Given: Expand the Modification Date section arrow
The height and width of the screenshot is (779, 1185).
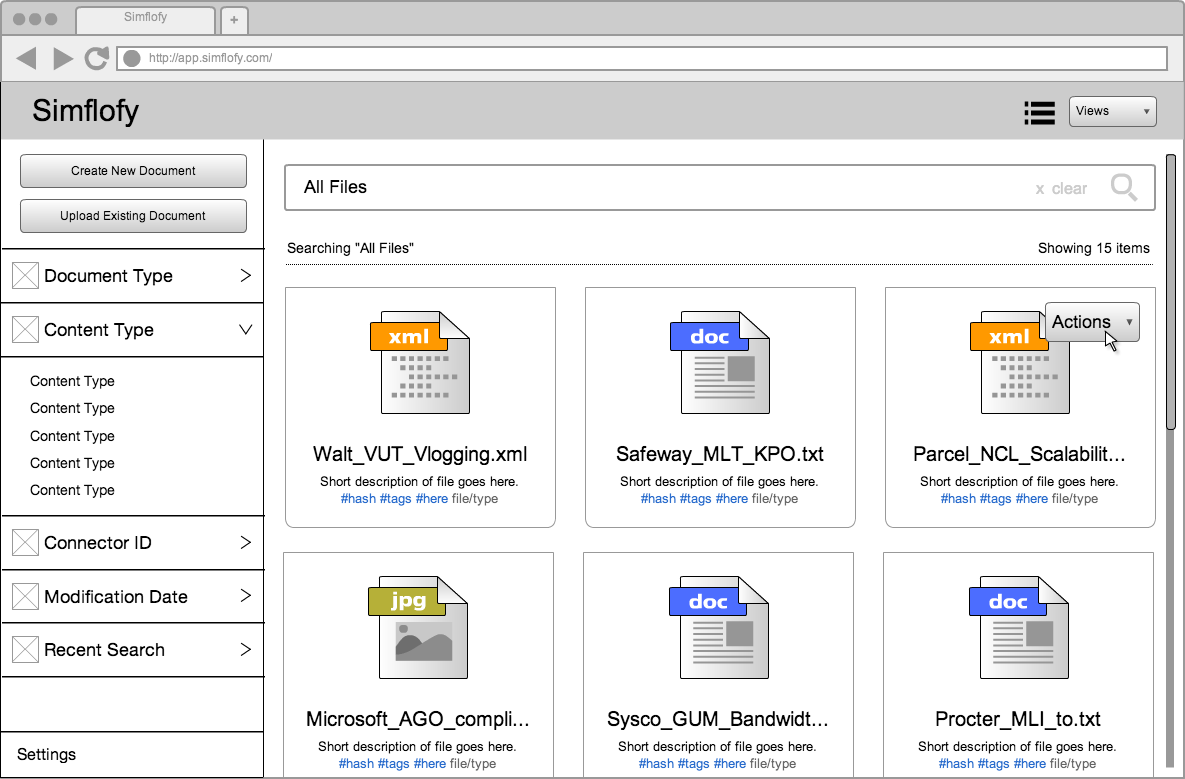Looking at the screenshot, I should pyautogui.click(x=245, y=597).
